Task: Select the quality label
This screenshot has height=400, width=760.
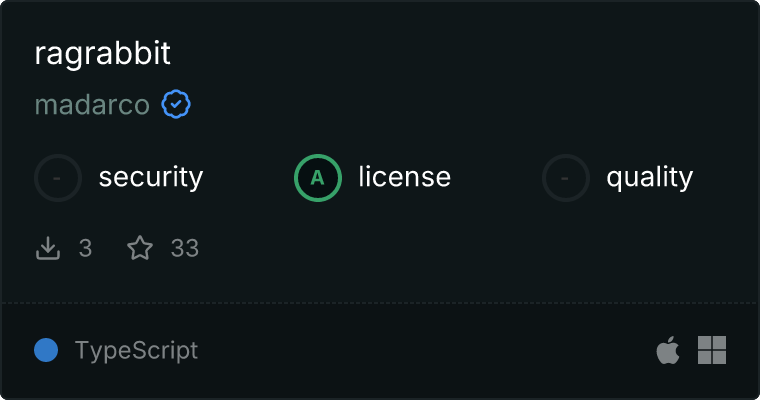Action: click(x=650, y=177)
